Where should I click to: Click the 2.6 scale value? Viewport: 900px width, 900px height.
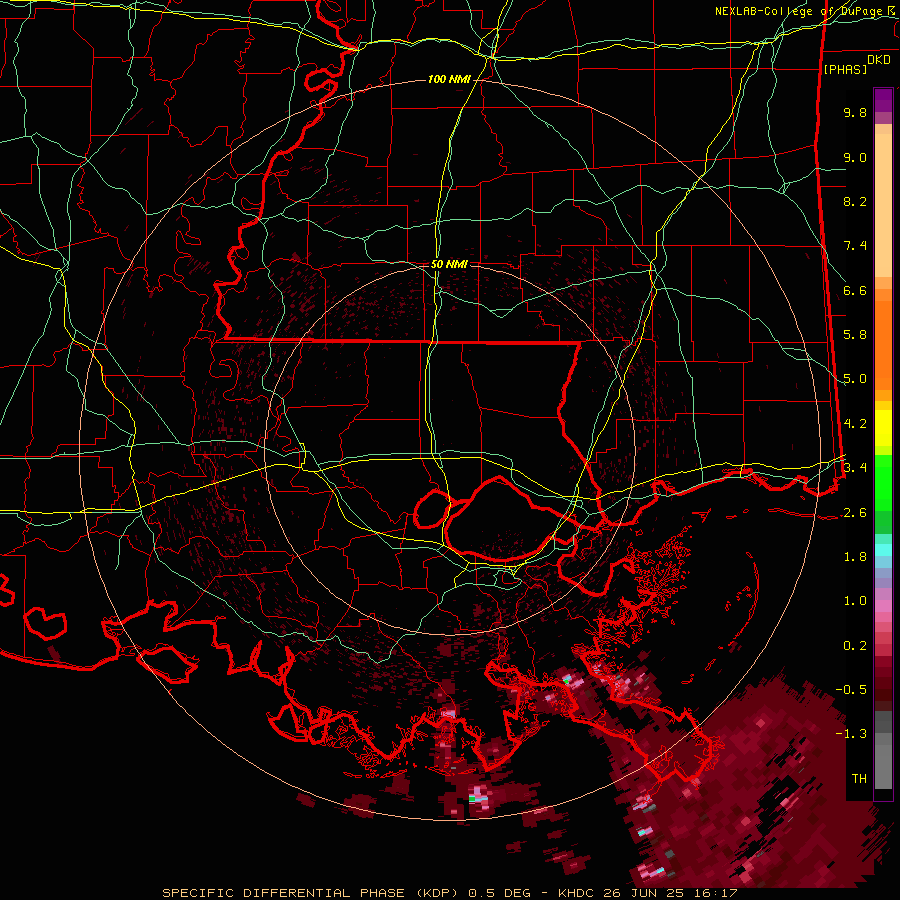[x=855, y=513]
